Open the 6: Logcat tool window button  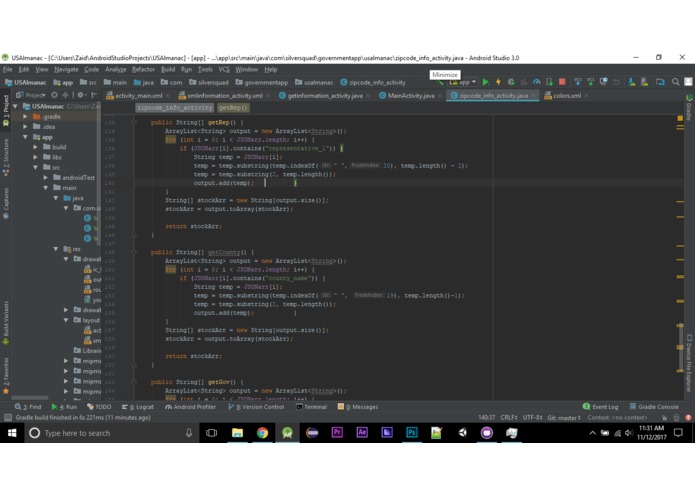[138, 407]
